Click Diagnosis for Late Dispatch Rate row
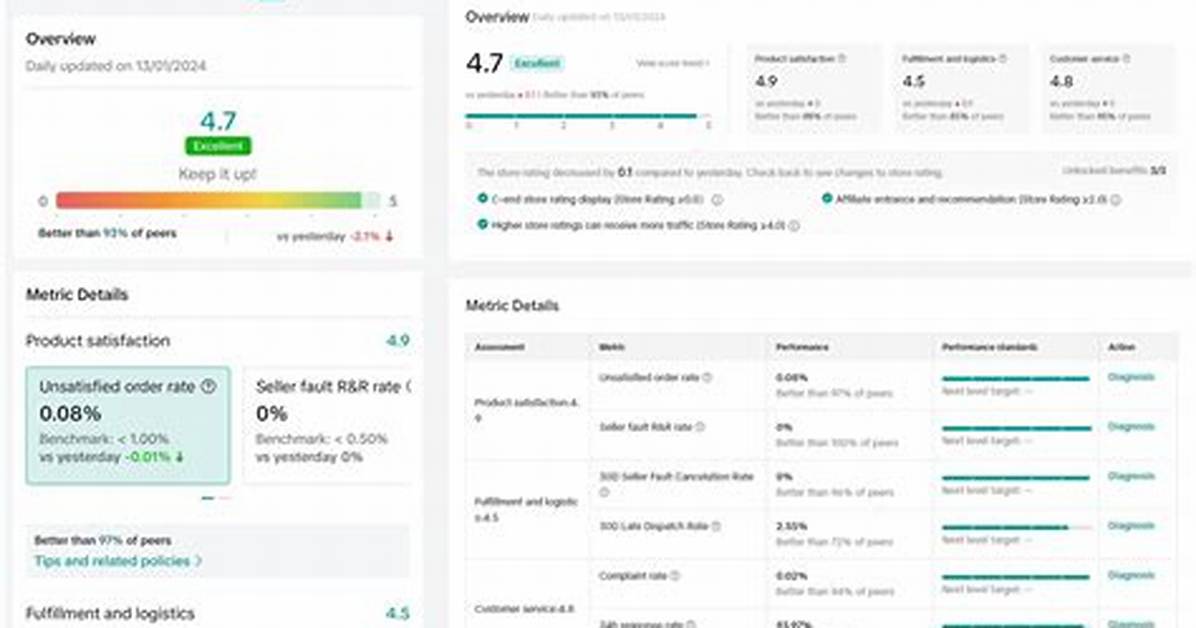The image size is (1196, 628). click(1130, 526)
